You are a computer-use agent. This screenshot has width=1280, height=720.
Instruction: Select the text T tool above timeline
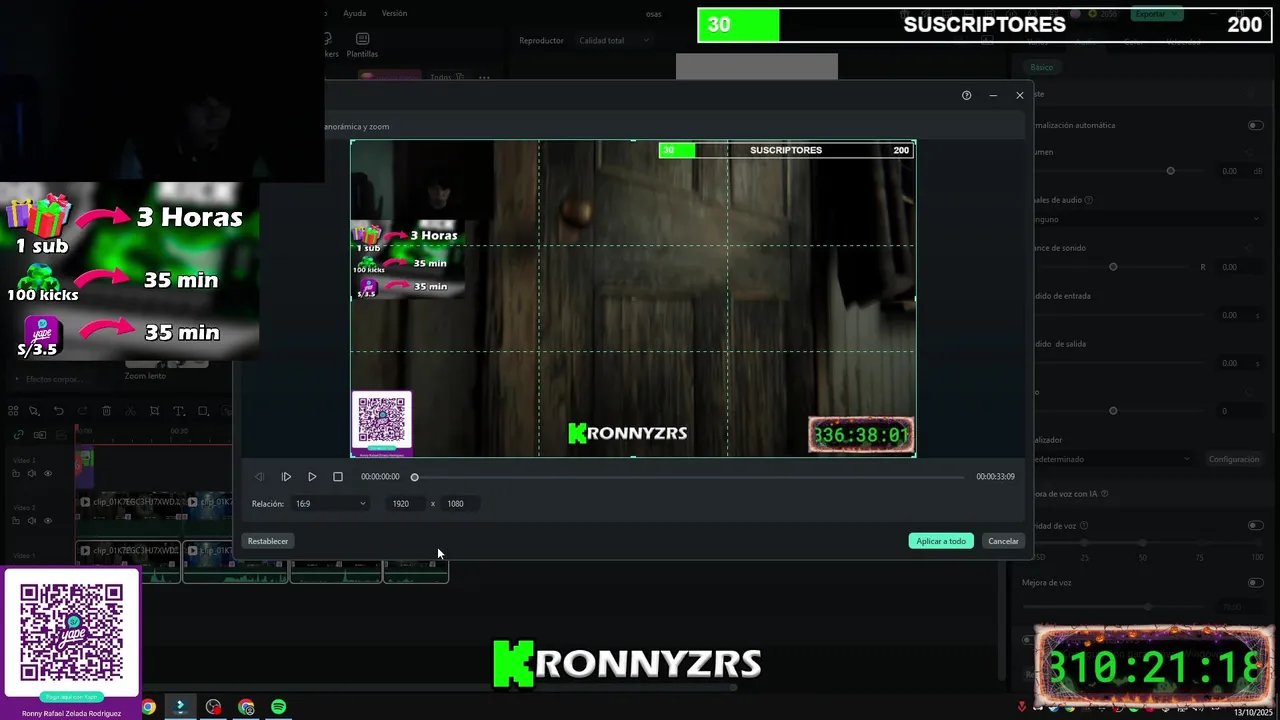point(179,411)
